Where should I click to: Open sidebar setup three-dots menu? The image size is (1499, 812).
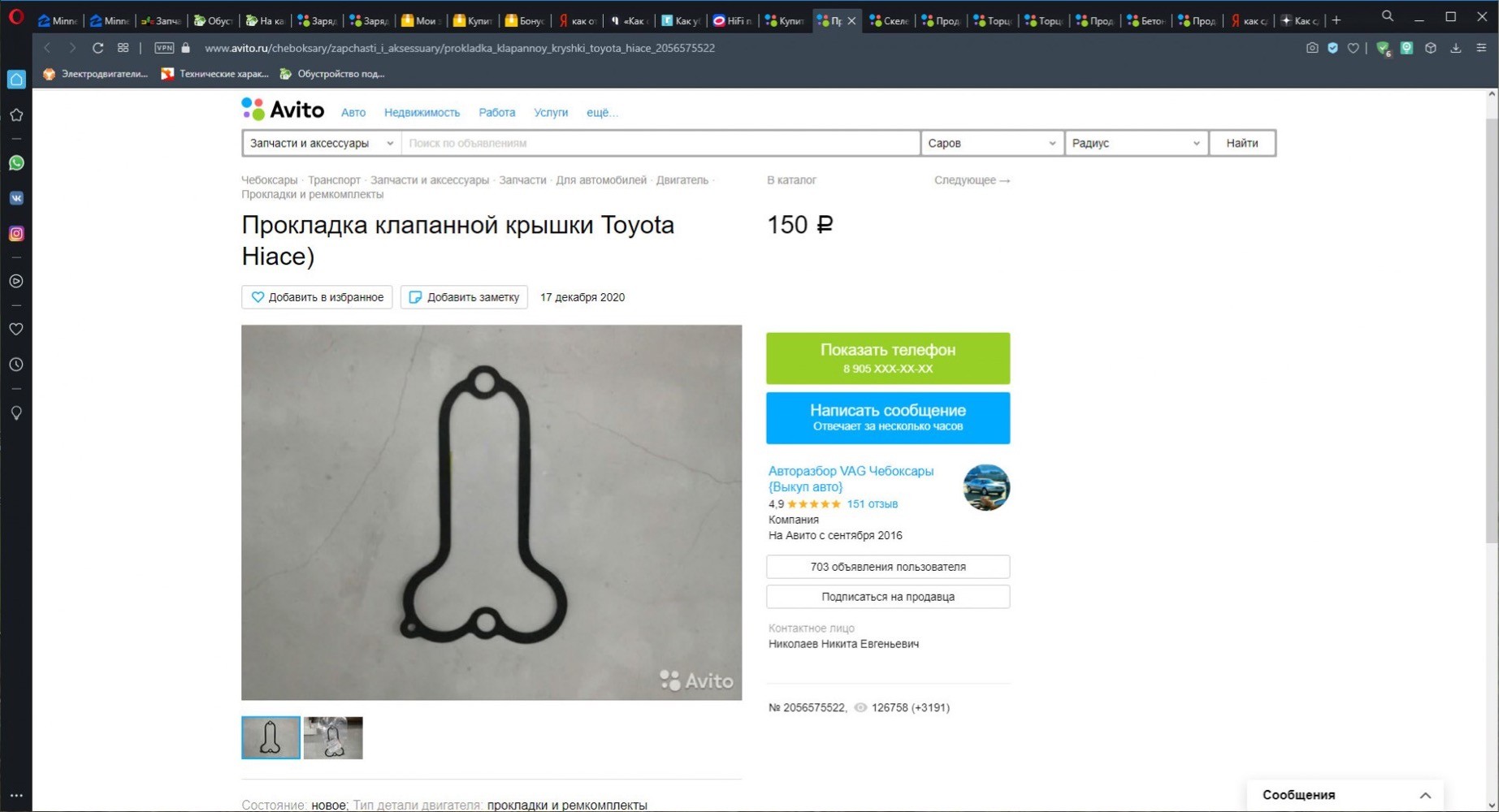[16, 796]
